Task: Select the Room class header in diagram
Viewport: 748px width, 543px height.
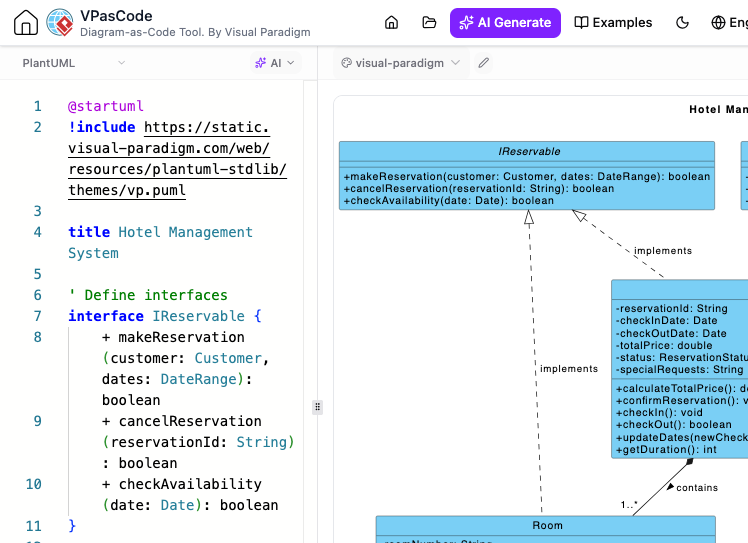Action: click(x=547, y=525)
